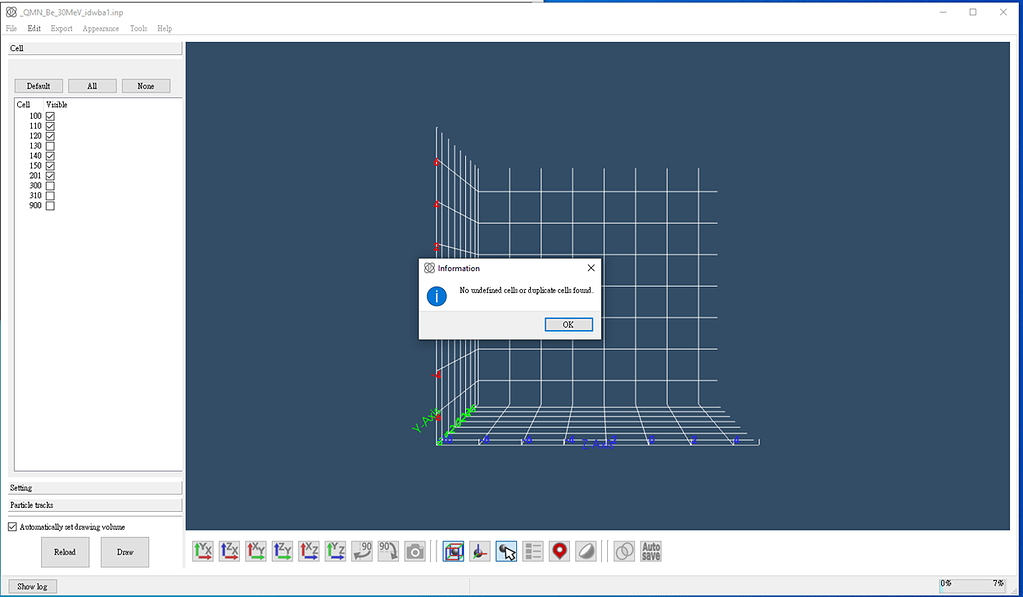The width and height of the screenshot is (1023, 597).
Task: Toggle the bounding box grid display icon
Action: pyautogui.click(x=453, y=551)
